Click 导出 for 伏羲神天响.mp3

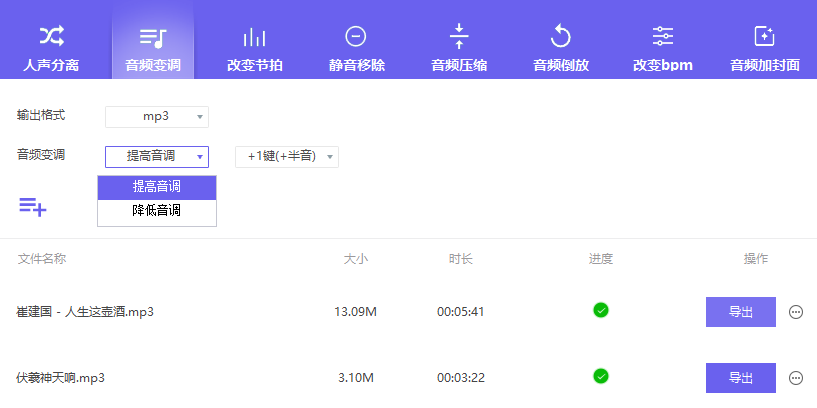(x=740, y=378)
